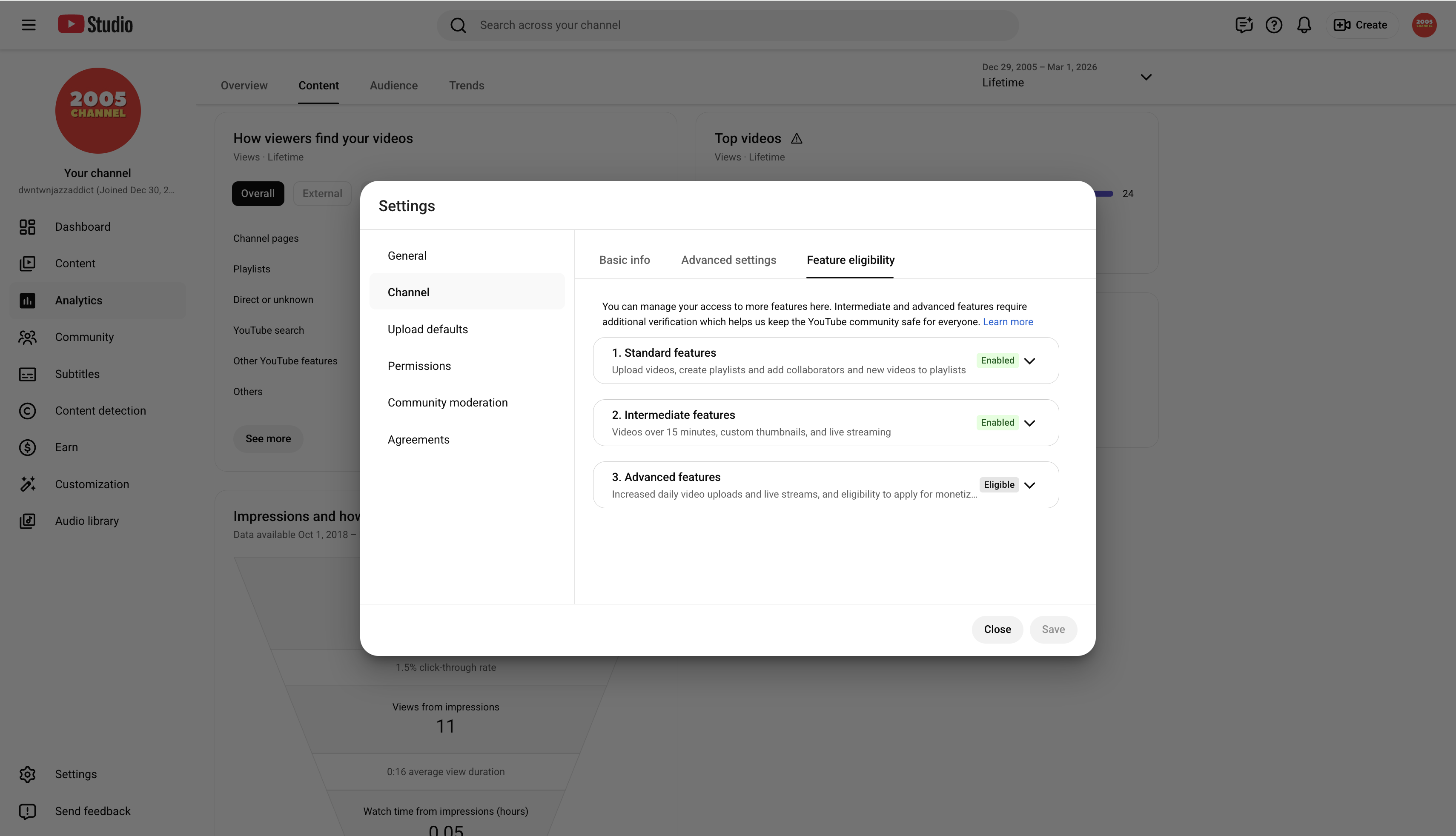1456x836 pixels.
Task: Open General settings section
Action: (x=467, y=255)
